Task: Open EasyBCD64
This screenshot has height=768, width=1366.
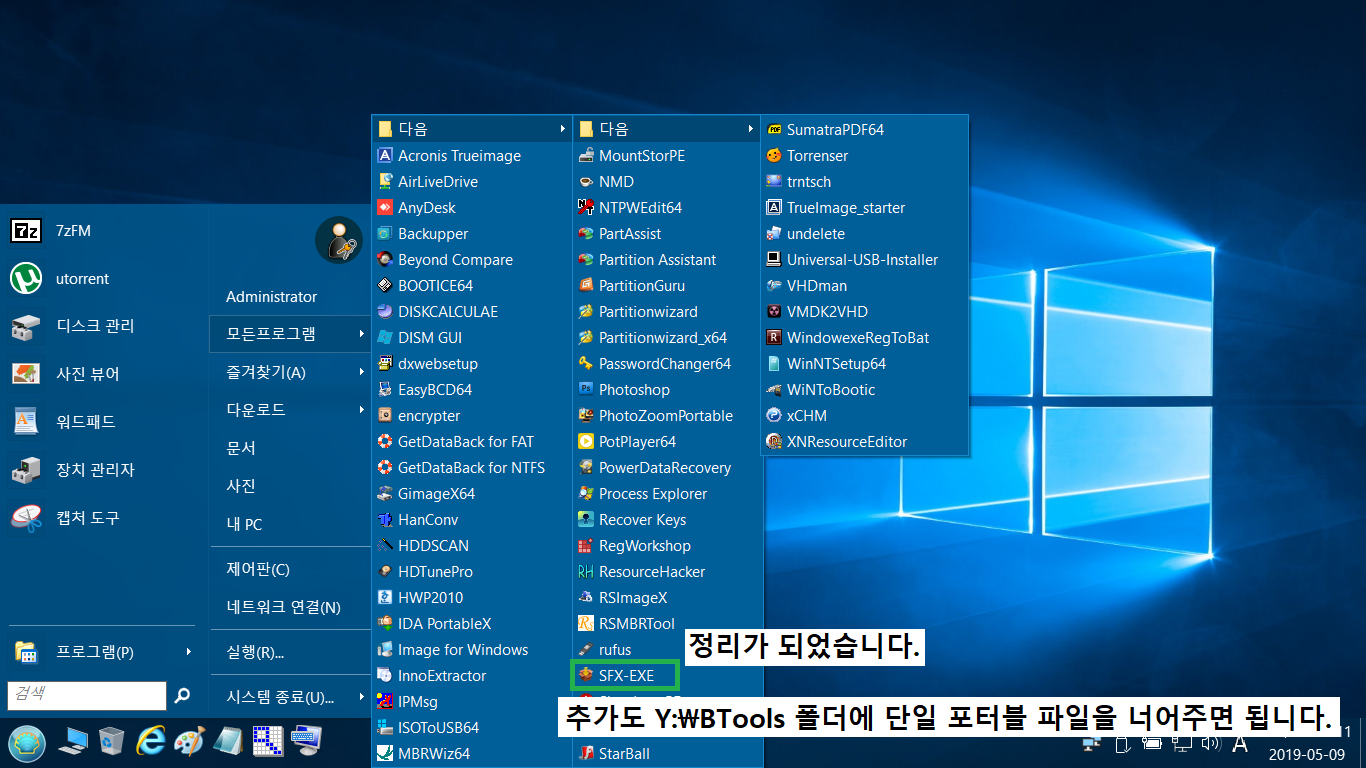Action: [471, 390]
